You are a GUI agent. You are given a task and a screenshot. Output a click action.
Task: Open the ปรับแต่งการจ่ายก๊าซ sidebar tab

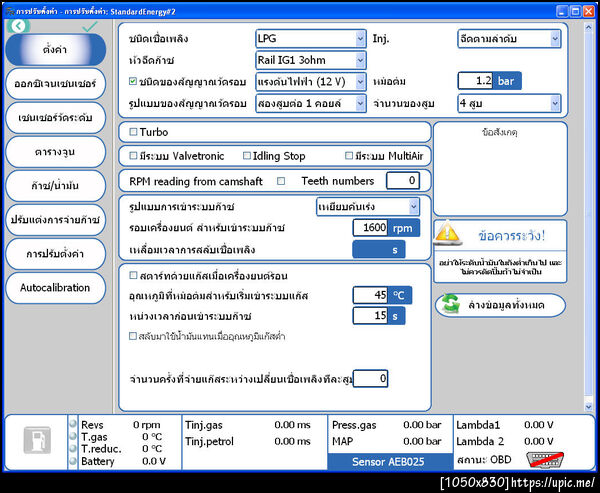pyautogui.click(x=55, y=220)
